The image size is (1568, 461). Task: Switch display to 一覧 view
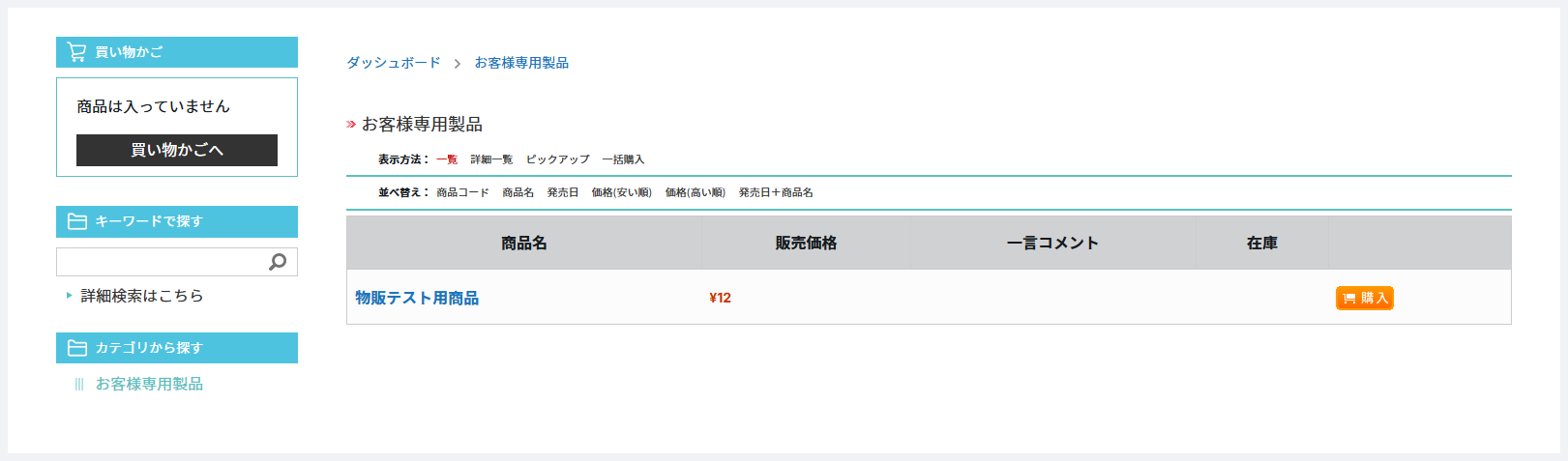pyautogui.click(x=447, y=159)
